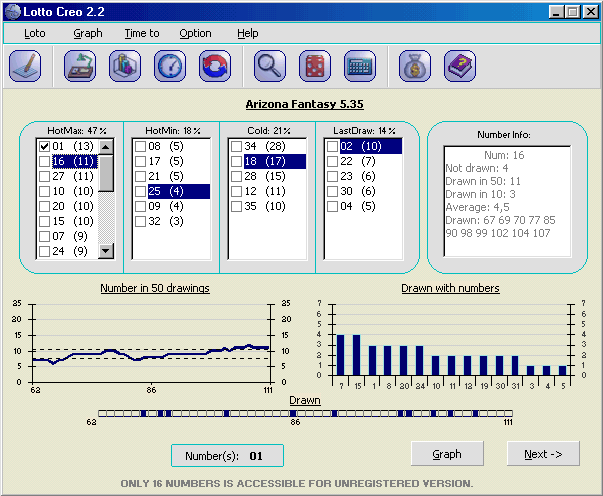The image size is (603, 496).
Task: Open the Graph menu
Action: click(x=88, y=33)
